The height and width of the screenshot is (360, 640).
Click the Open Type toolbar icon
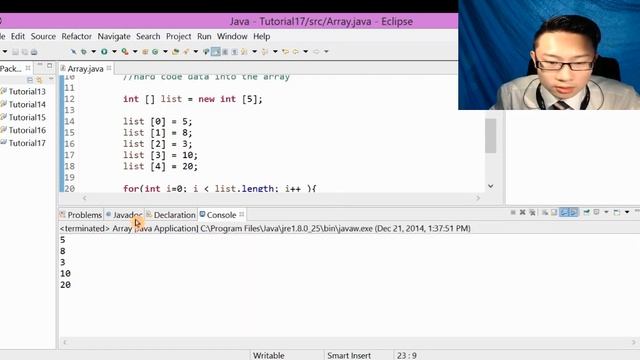176,52
